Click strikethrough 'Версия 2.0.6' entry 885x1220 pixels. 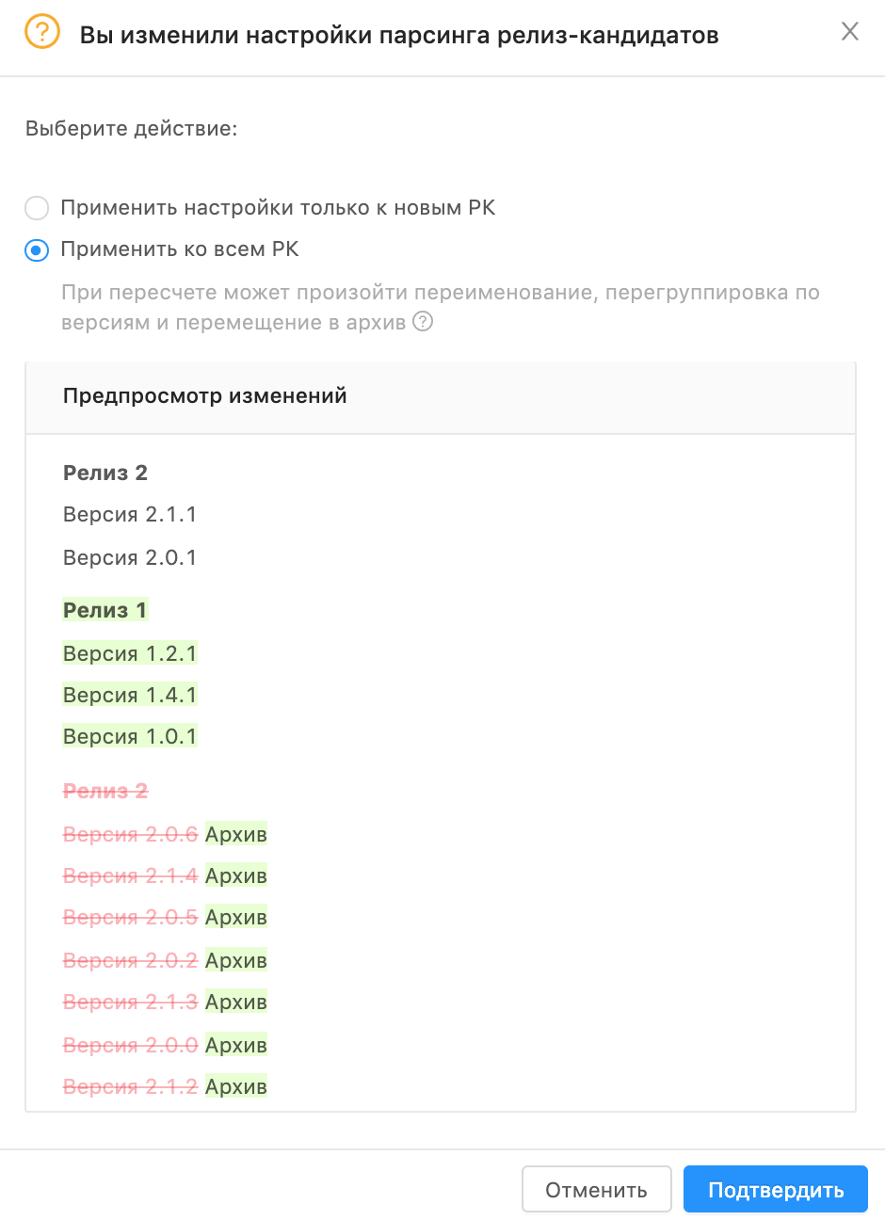130,834
